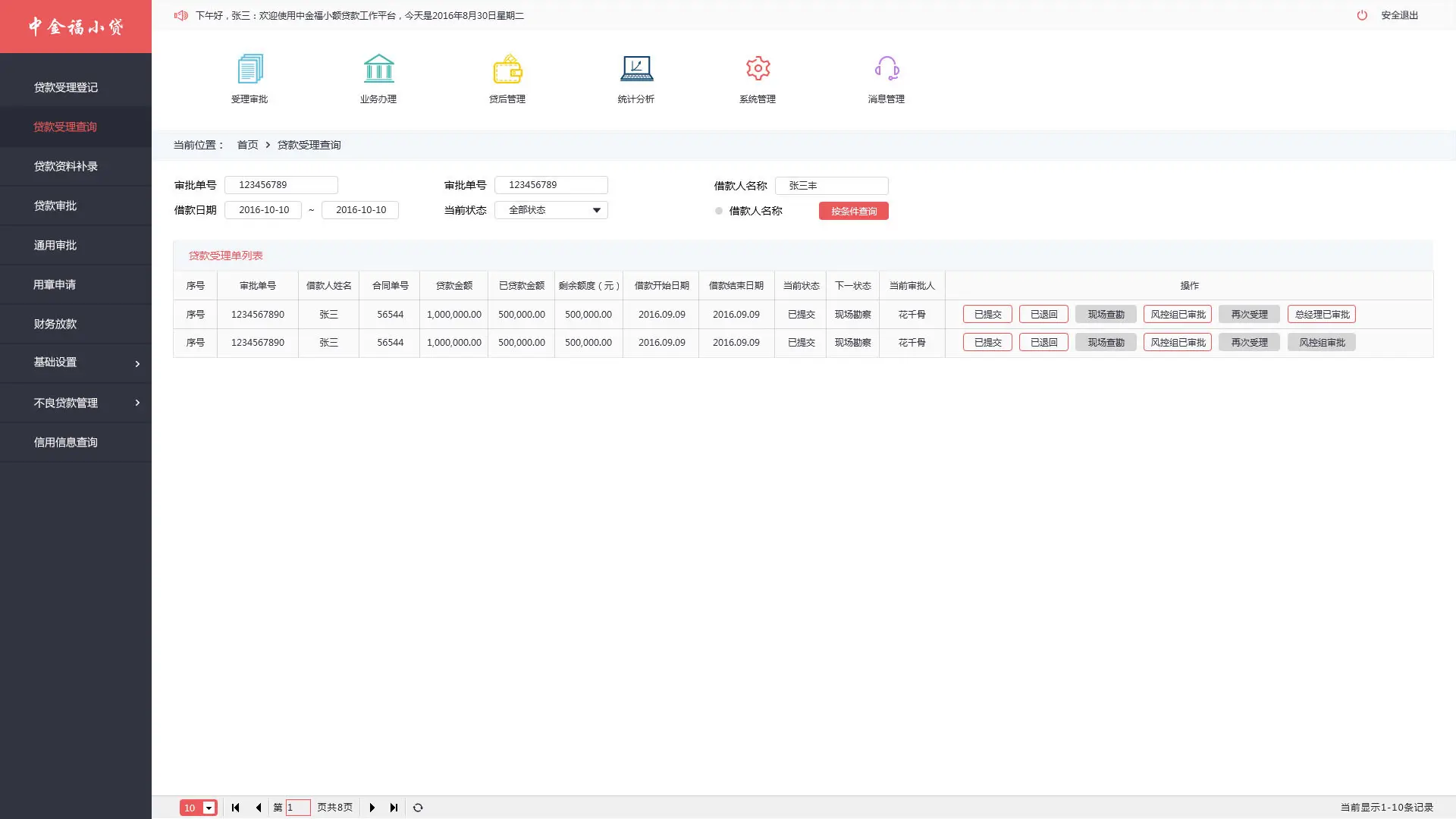Click the 贷款受理单列表 panel title

[226, 256]
